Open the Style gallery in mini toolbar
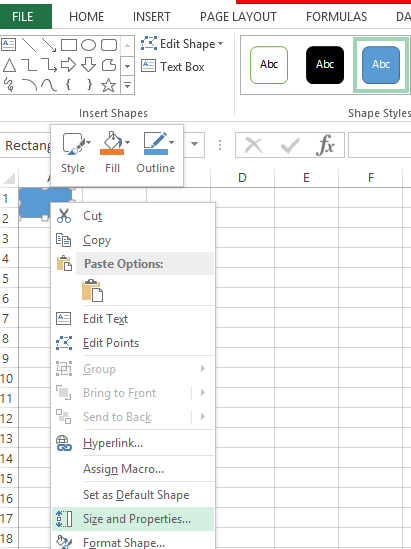This screenshot has height=549, width=411. tap(73, 153)
